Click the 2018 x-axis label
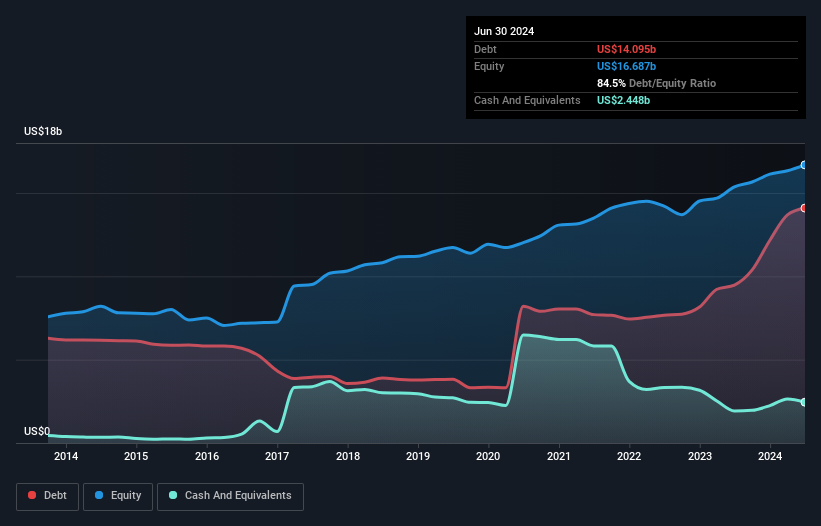This screenshot has height=526, width=821. (x=348, y=456)
